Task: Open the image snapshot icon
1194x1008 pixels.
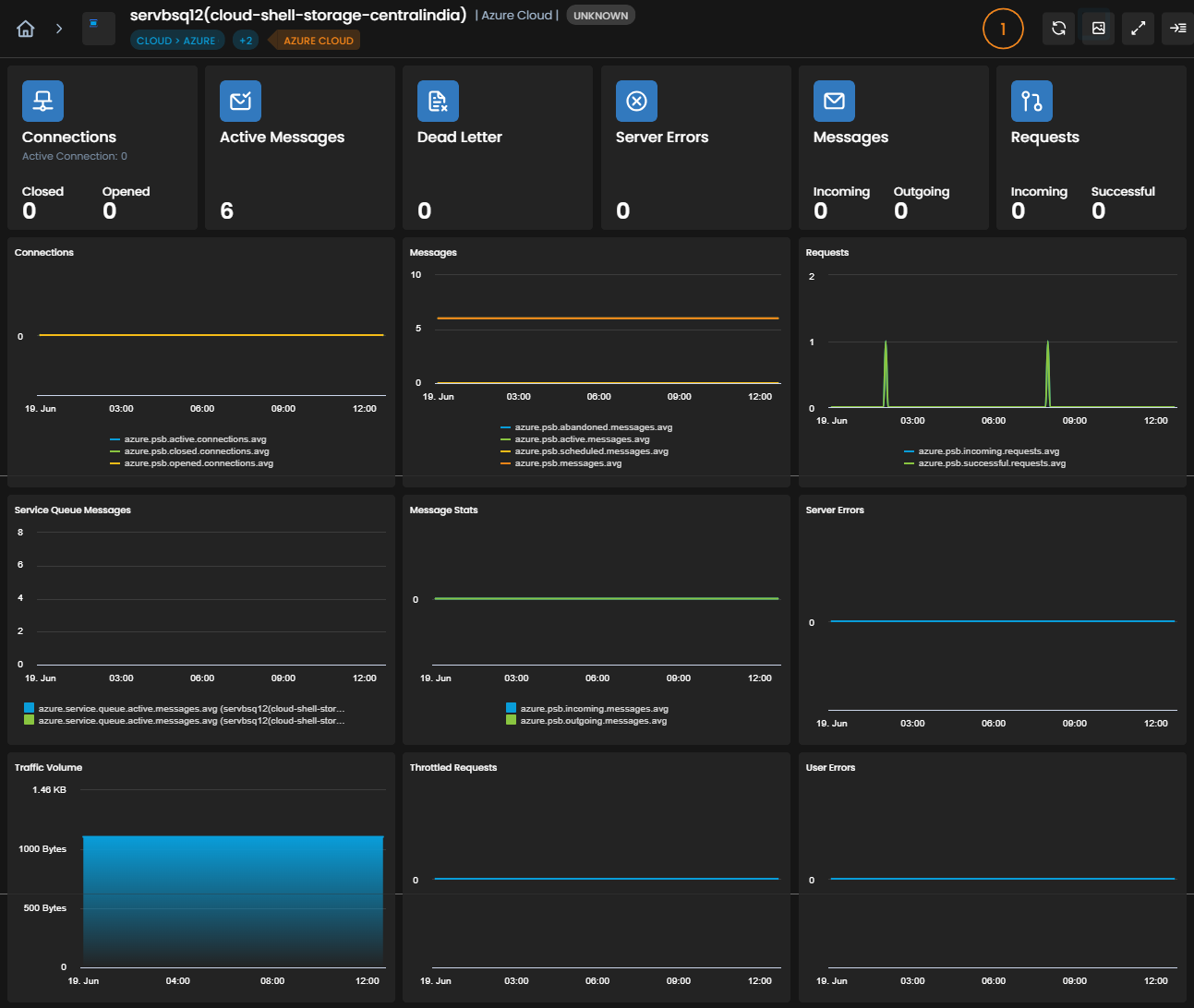Action: [x=1099, y=29]
